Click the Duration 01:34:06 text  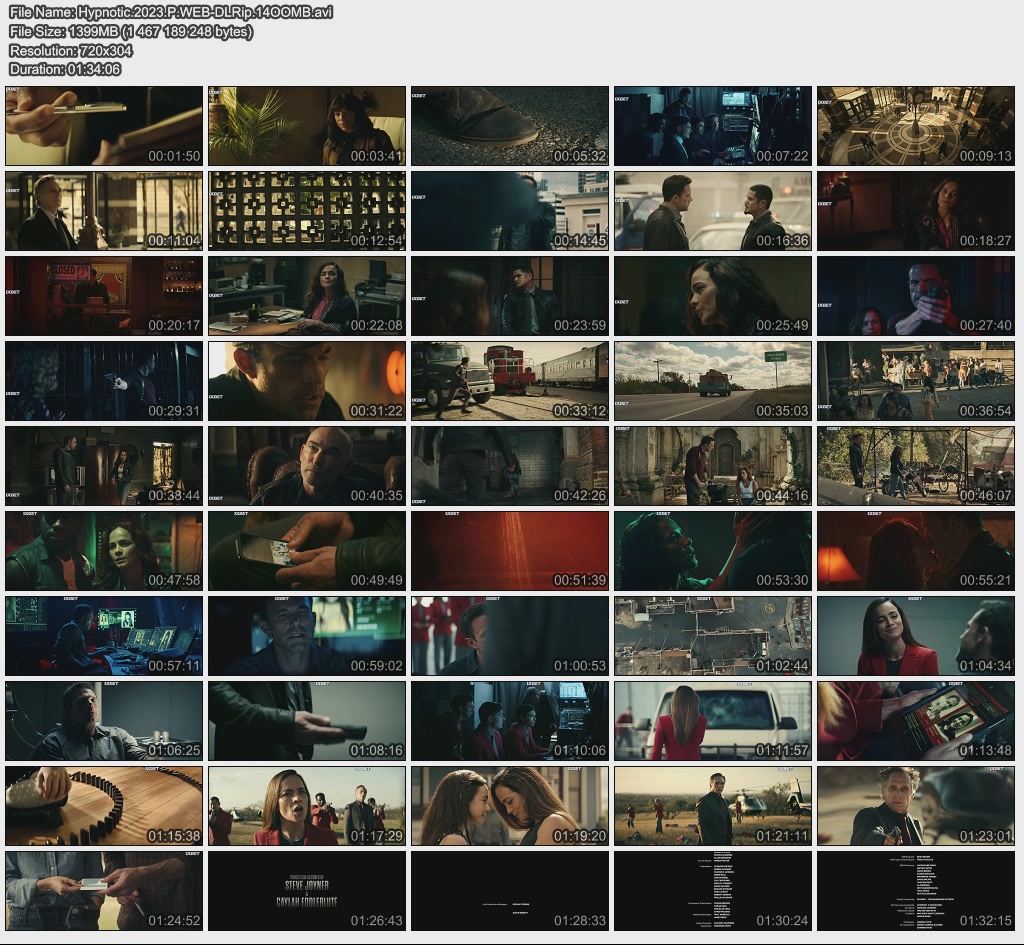point(65,69)
